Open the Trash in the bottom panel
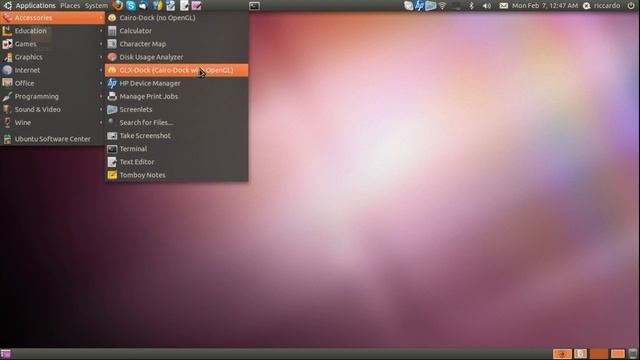The image size is (640, 360). (x=633, y=354)
